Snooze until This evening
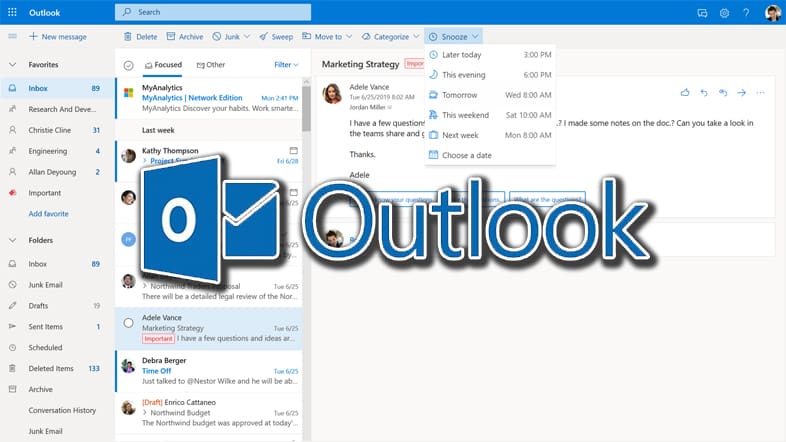Viewport: 786px width, 442px height. coord(490,75)
